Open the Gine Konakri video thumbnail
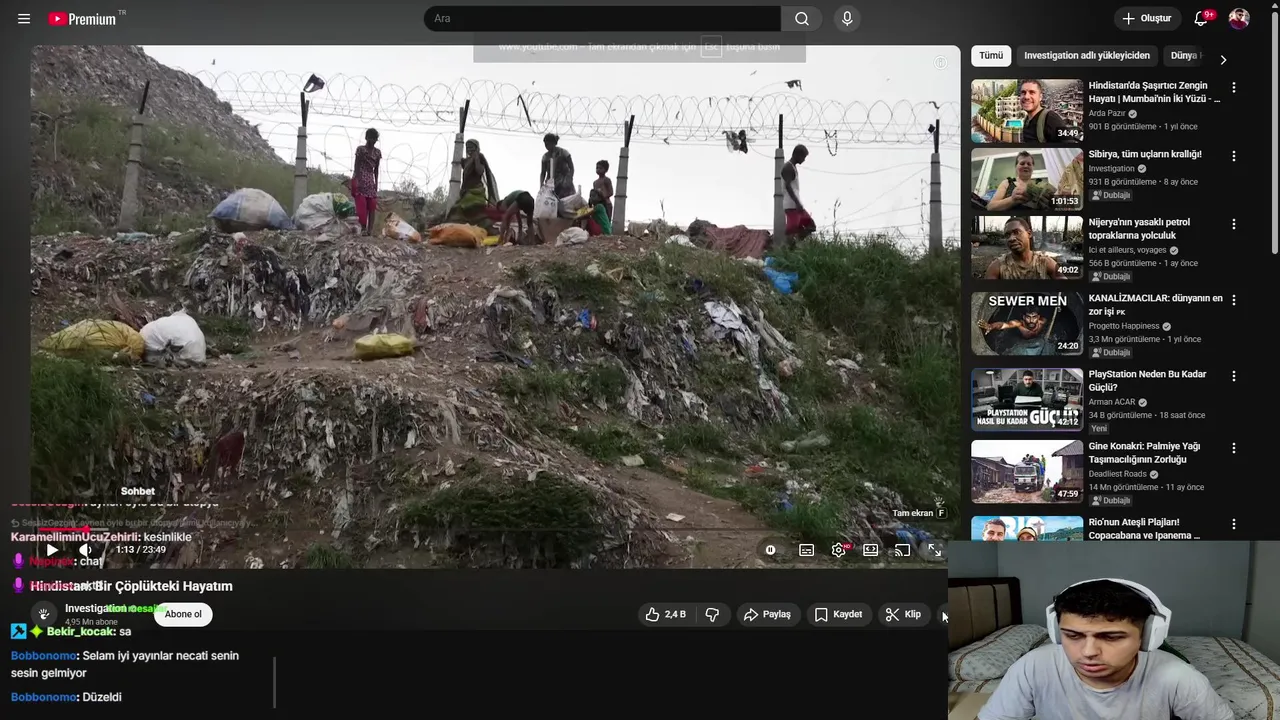 coord(1027,471)
